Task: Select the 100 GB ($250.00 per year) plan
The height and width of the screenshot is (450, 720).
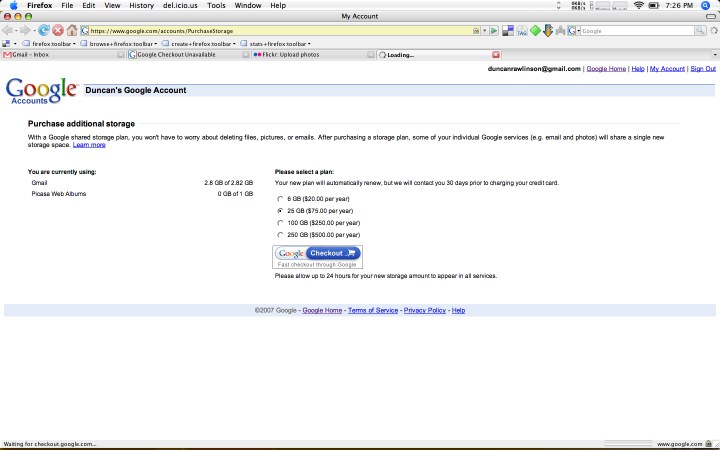Action: point(280,223)
